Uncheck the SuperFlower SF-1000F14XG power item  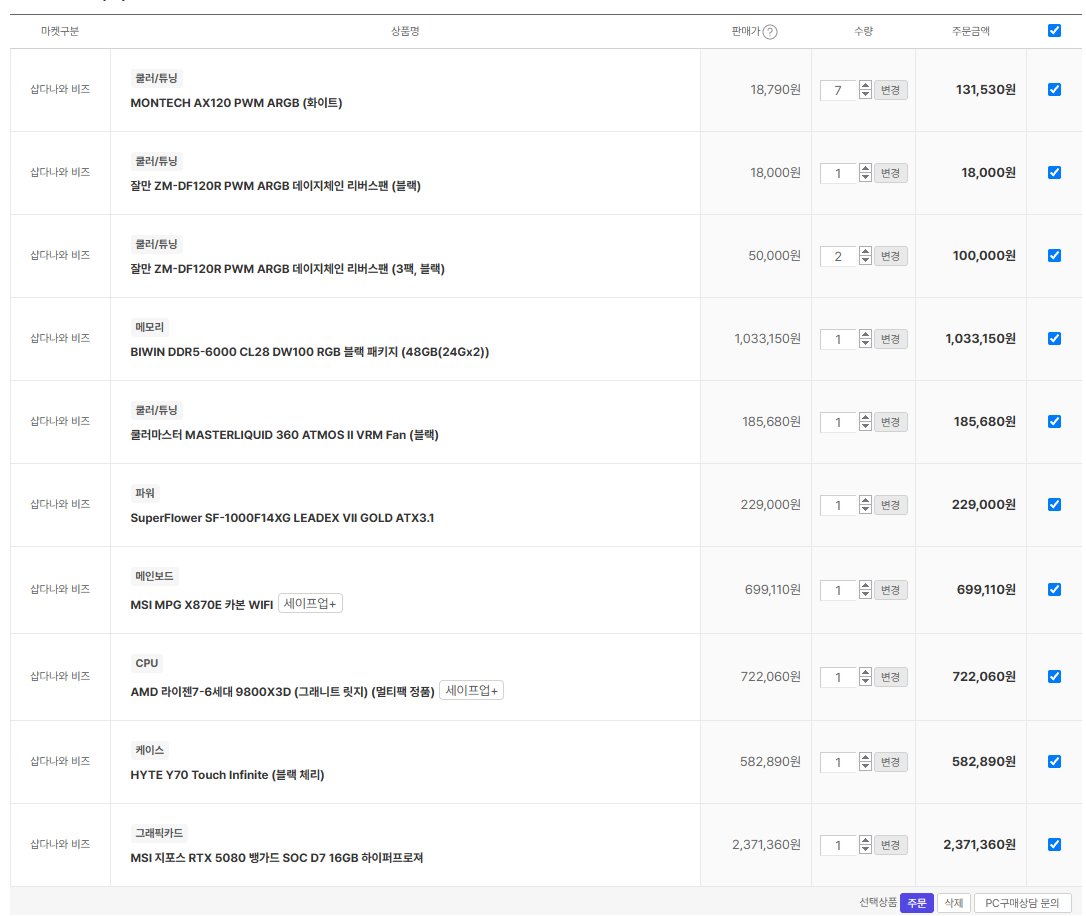pyautogui.click(x=1054, y=505)
